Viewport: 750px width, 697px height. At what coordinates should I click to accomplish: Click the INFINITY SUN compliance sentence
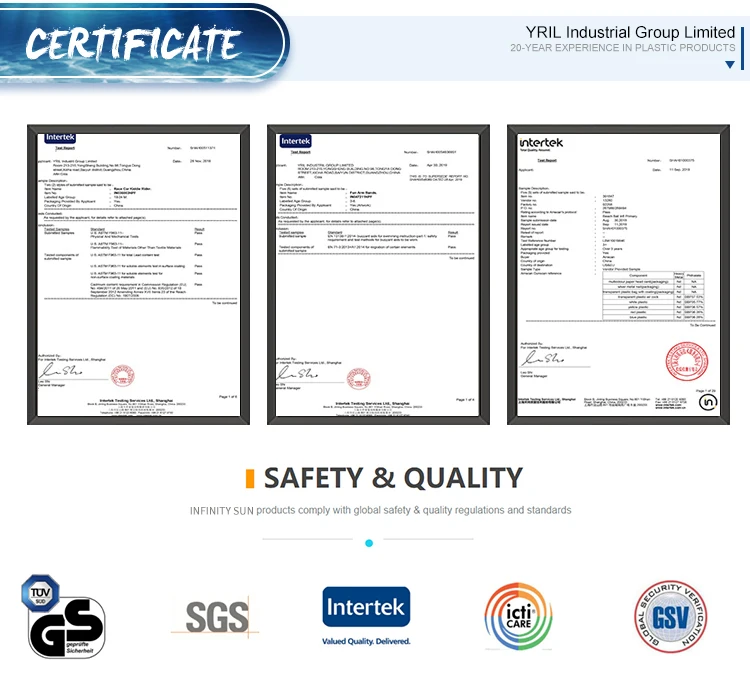pos(381,510)
